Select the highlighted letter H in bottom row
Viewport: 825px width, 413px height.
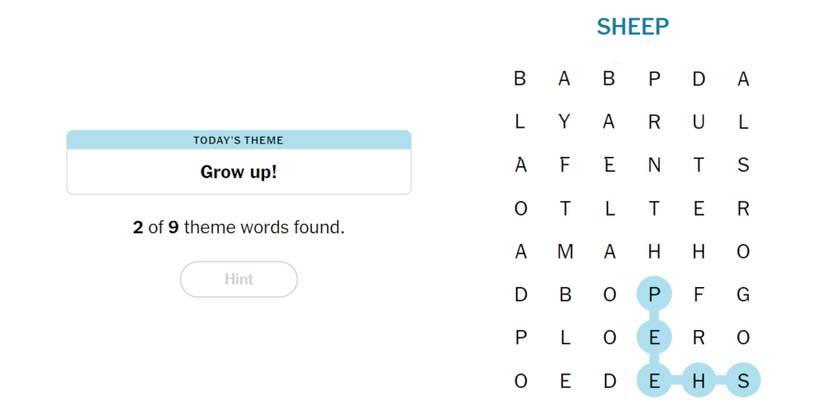point(699,381)
